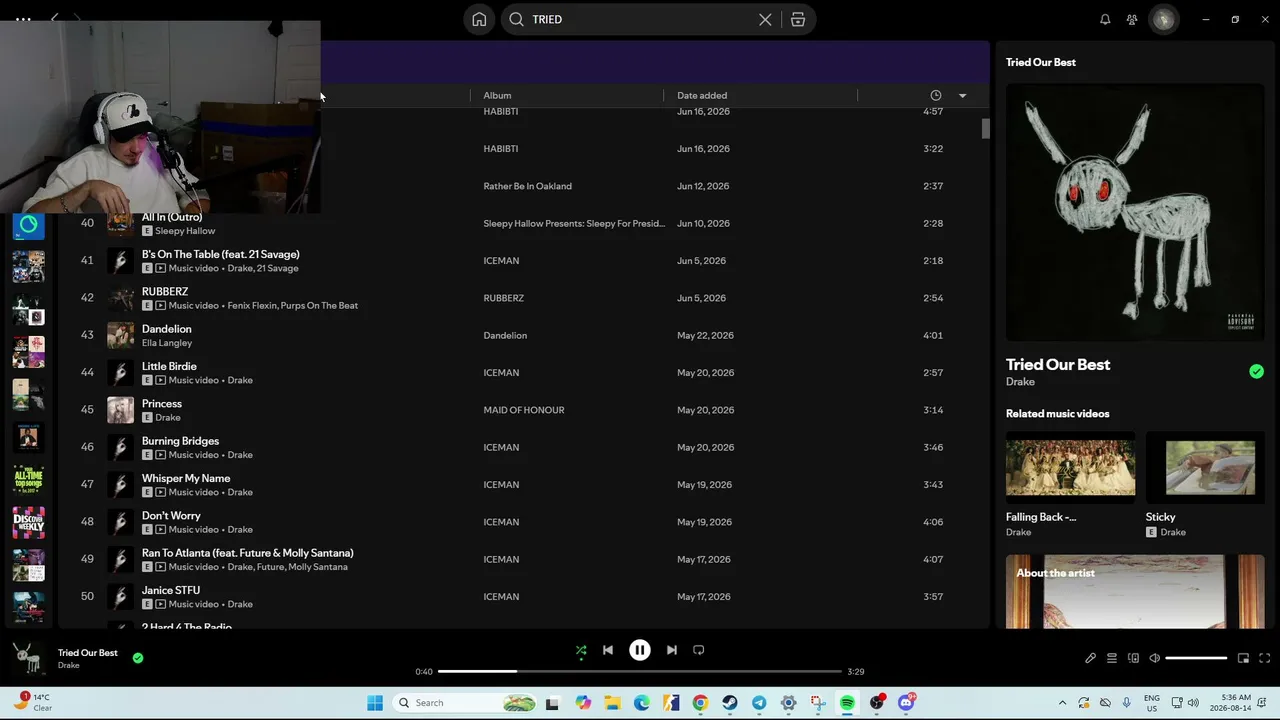This screenshot has width=1280, height=720.
Task: Open Spotify from the taskbar
Action: 847,703
